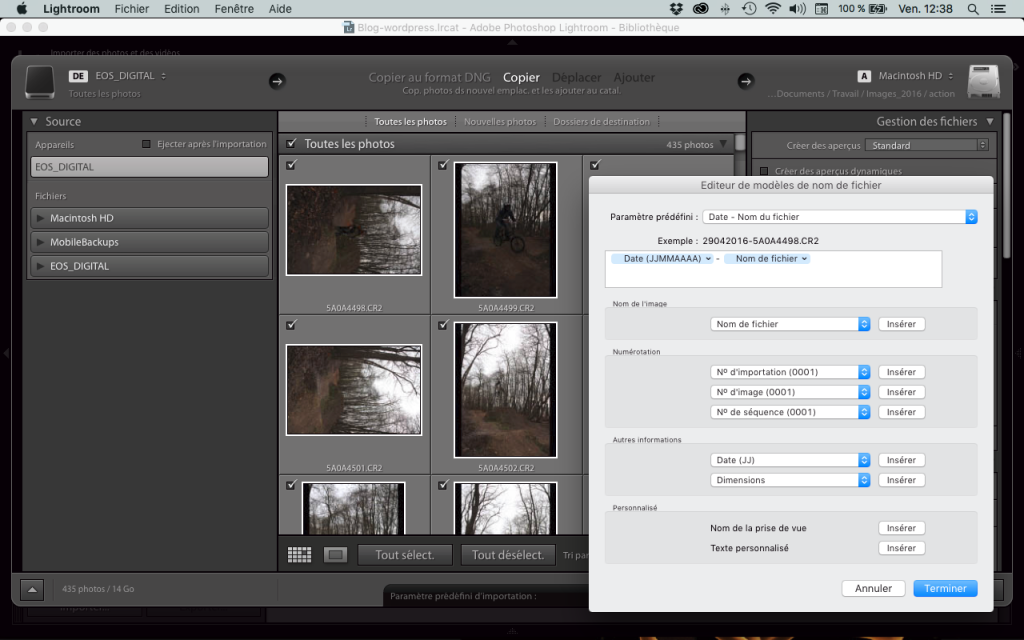Toggle checkbox of cut-off photo below 5A0A4501.CR2
1024x640 pixels.
click(x=291, y=485)
